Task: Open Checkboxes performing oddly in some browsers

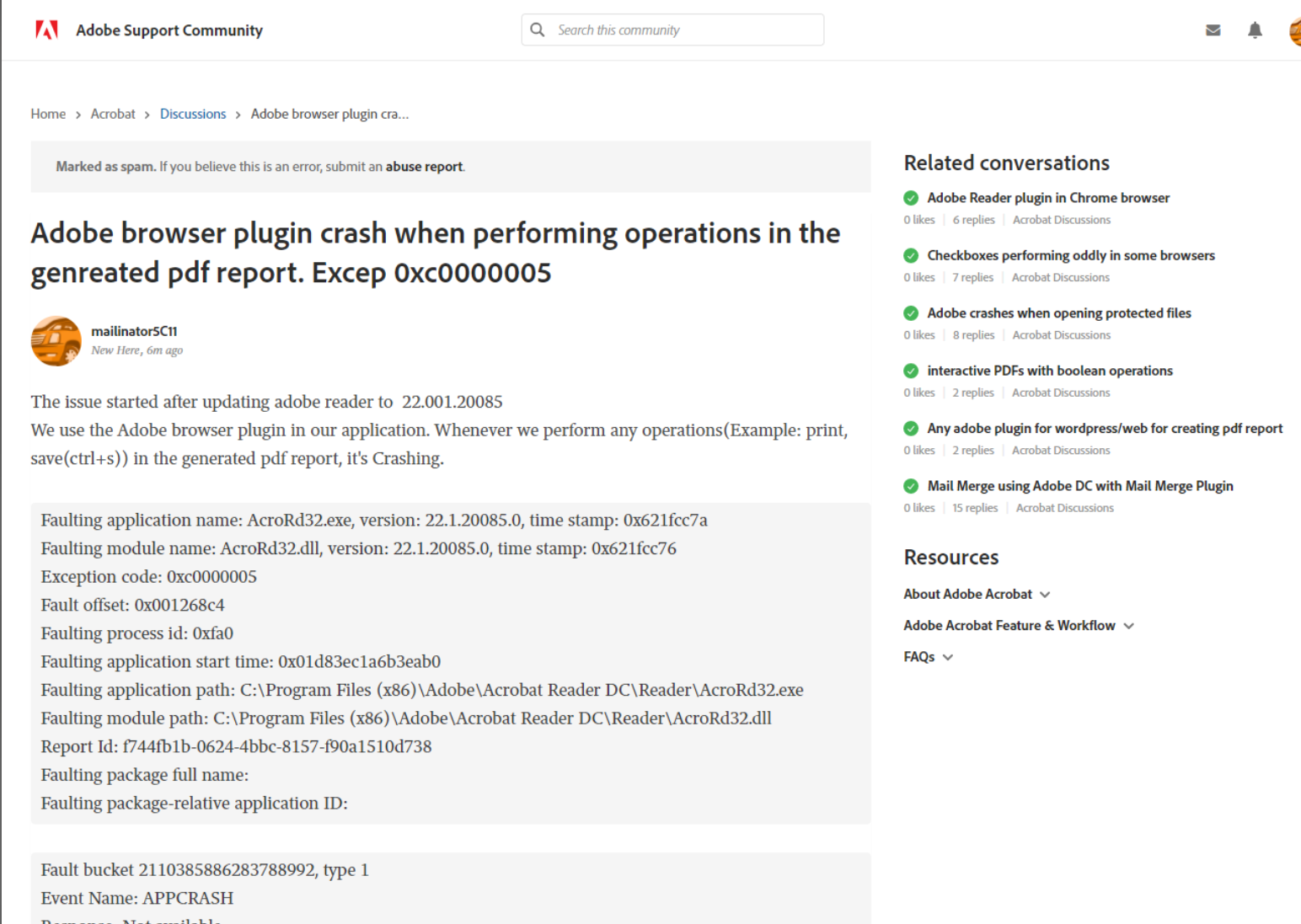Action: click(x=1071, y=255)
